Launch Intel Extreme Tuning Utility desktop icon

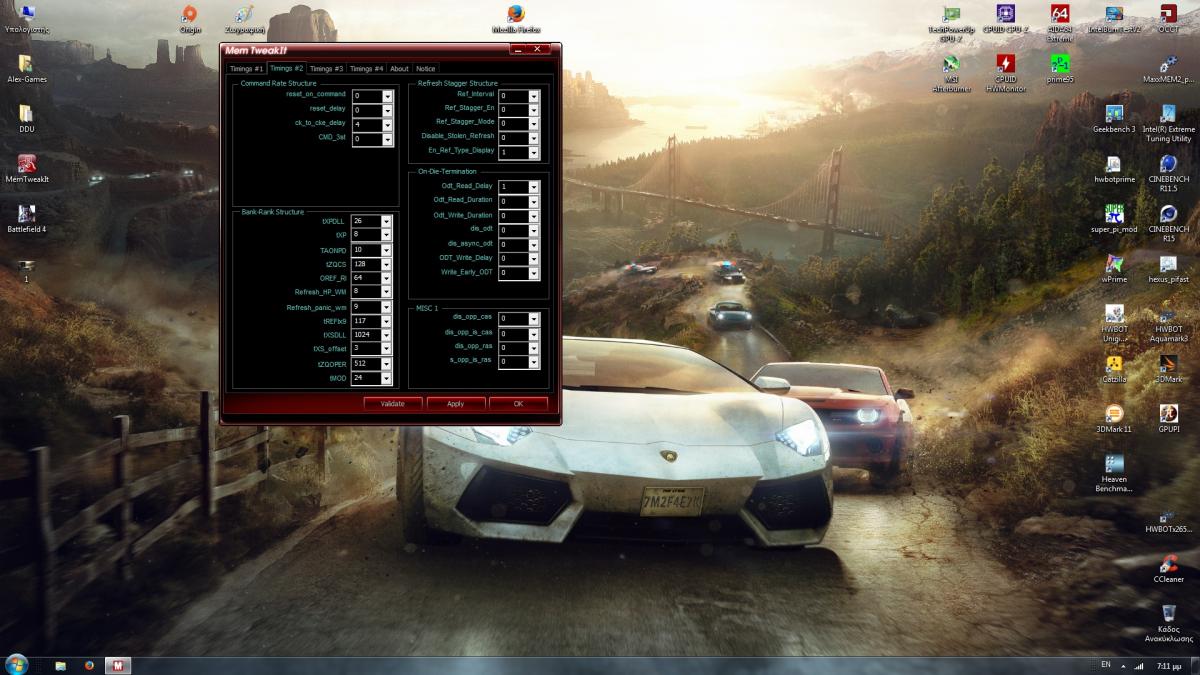click(x=1168, y=121)
